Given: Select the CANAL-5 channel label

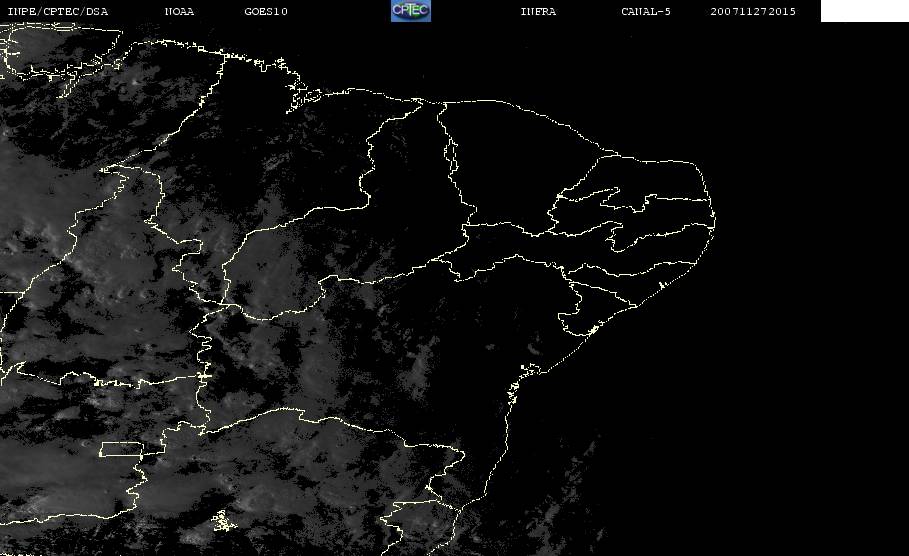Looking at the screenshot, I should tap(646, 12).
